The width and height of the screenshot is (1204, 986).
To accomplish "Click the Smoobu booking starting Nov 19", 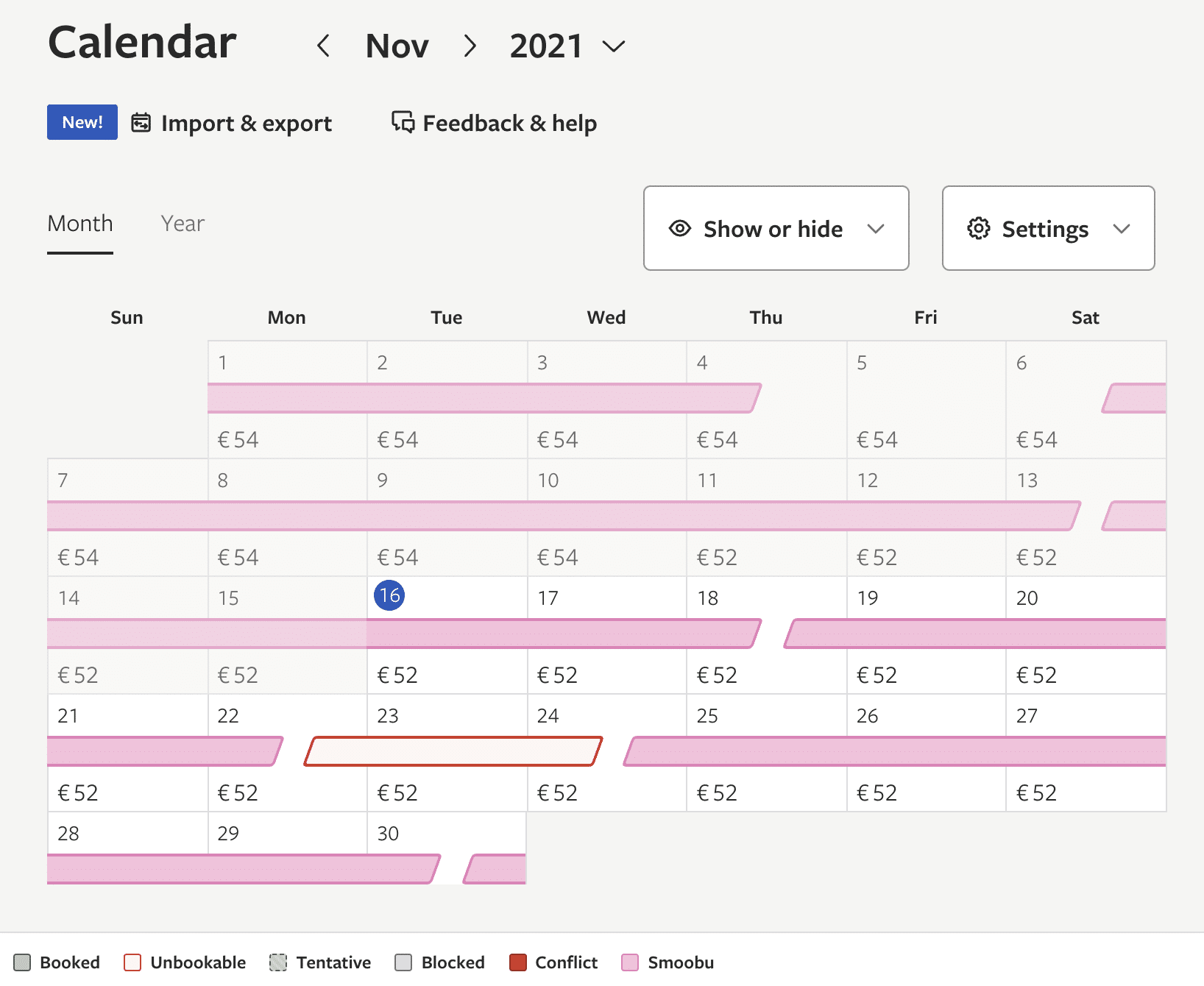I will [975, 634].
